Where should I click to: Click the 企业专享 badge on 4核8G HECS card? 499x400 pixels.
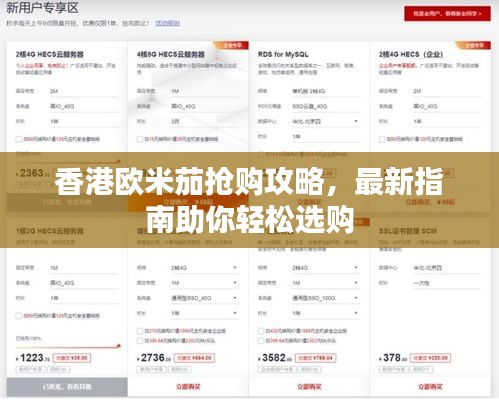[x=232, y=45]
